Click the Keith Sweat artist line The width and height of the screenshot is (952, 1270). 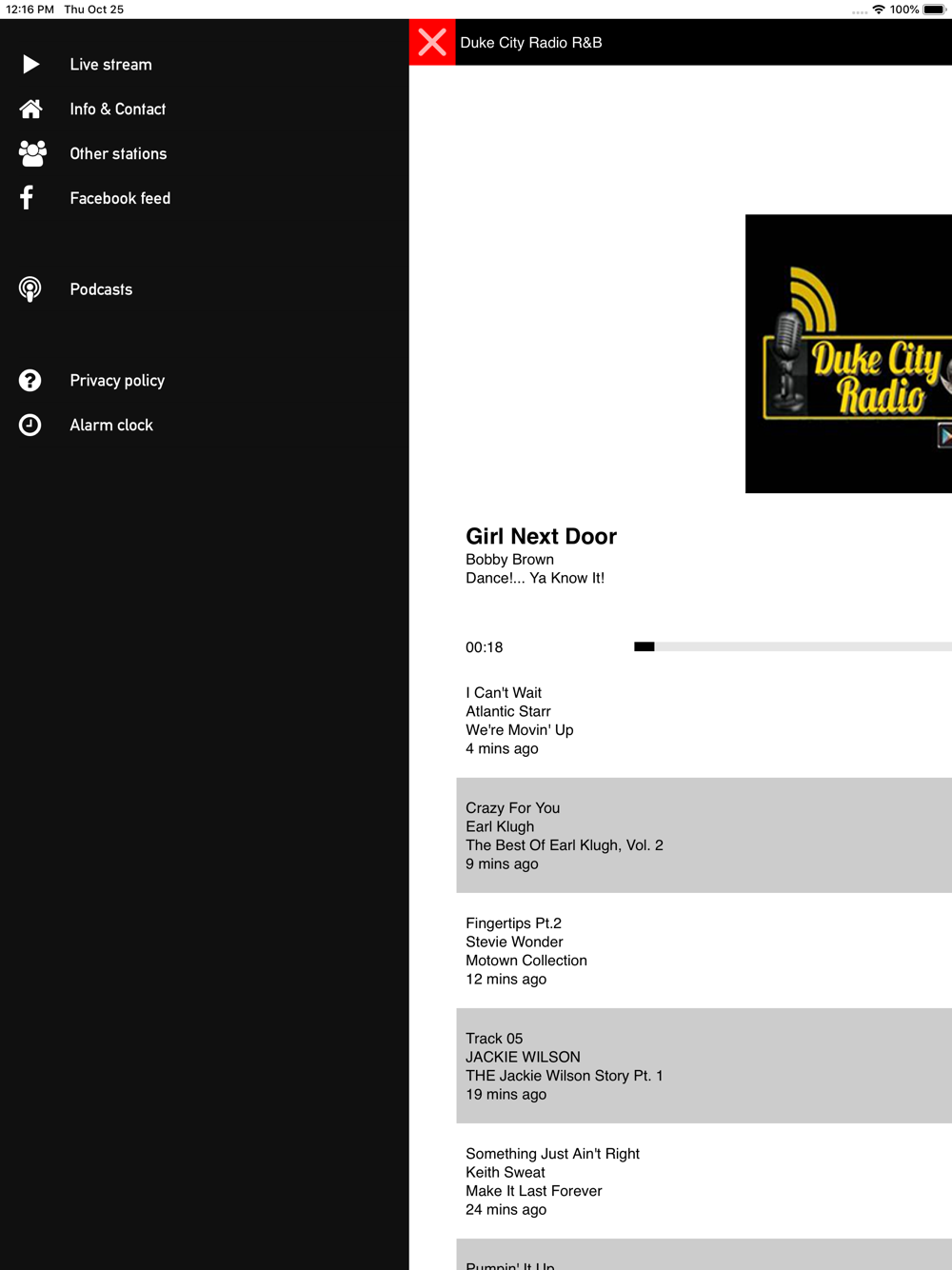(506, 1172)
